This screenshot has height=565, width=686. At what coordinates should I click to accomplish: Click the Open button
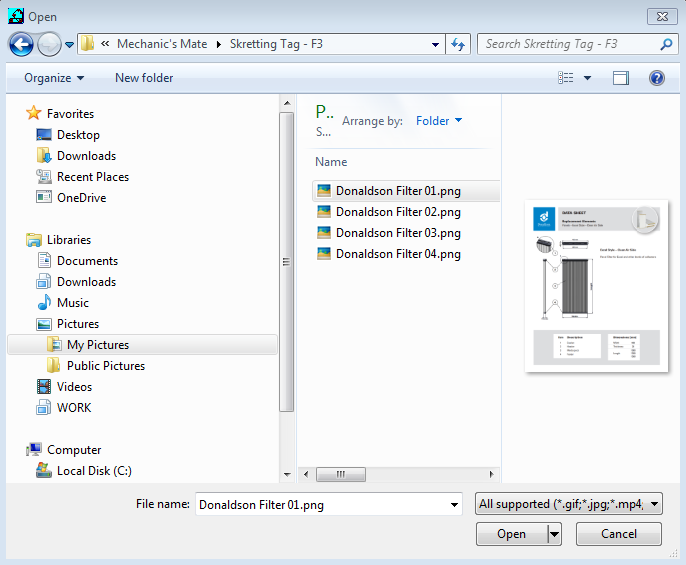pyautogui.click(x=511, y=534)
